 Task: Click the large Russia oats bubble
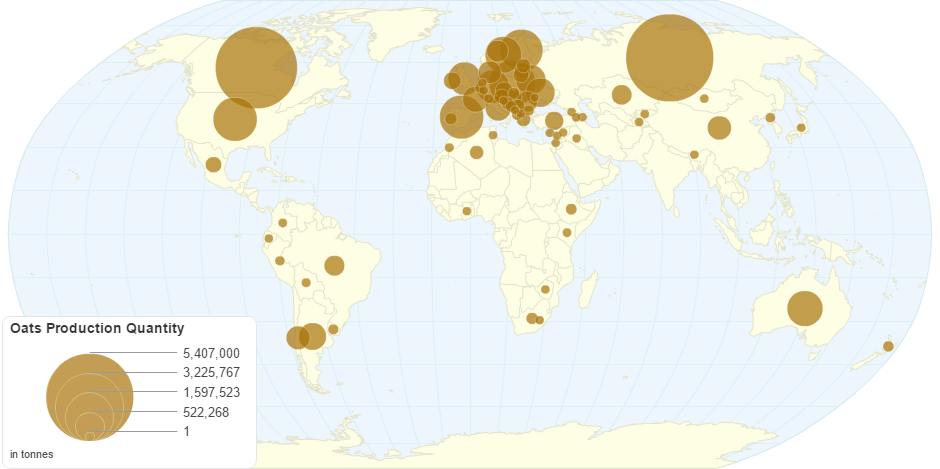(669, 57)
